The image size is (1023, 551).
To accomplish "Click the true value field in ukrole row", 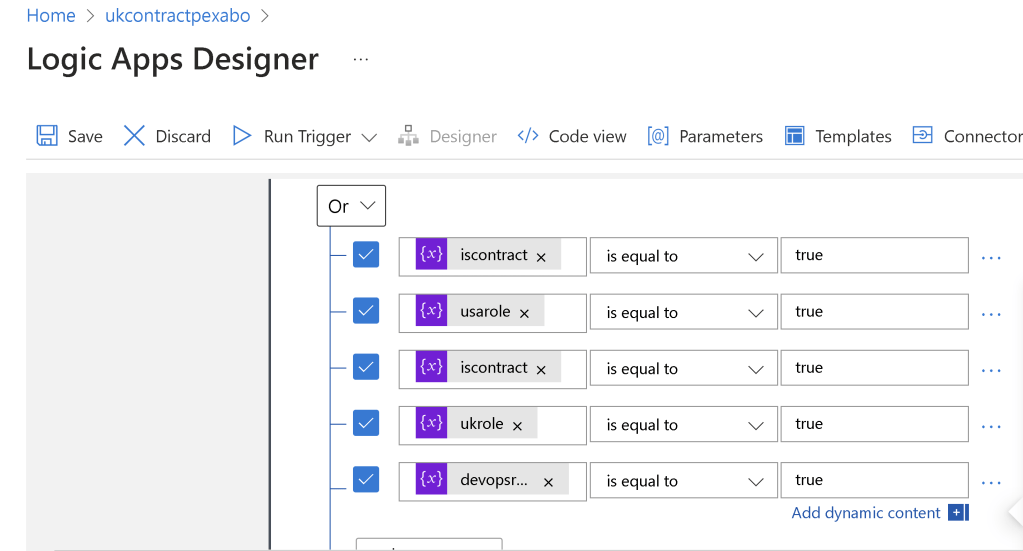I will coord(875,424).
